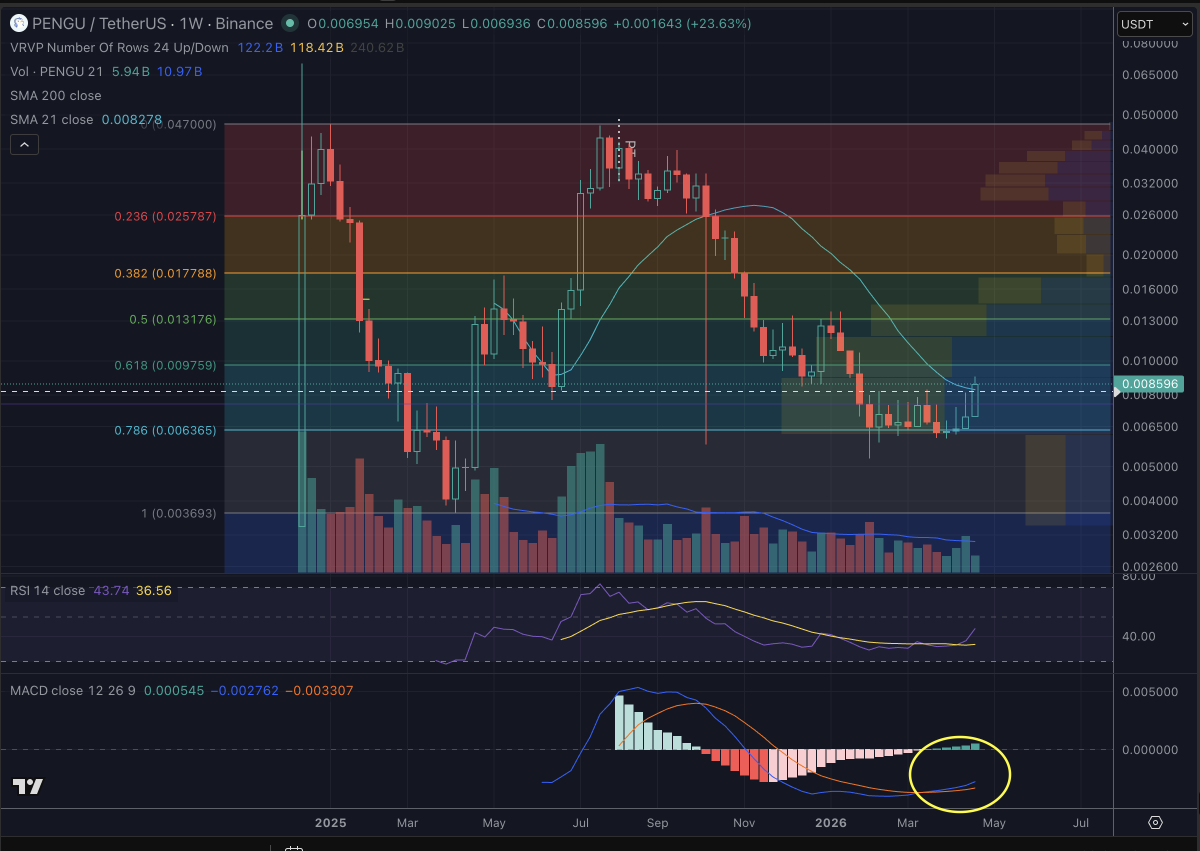Click the Nov label on time axis
Image resolution: width=1200 pixels, height=851 pixels.
743,823
